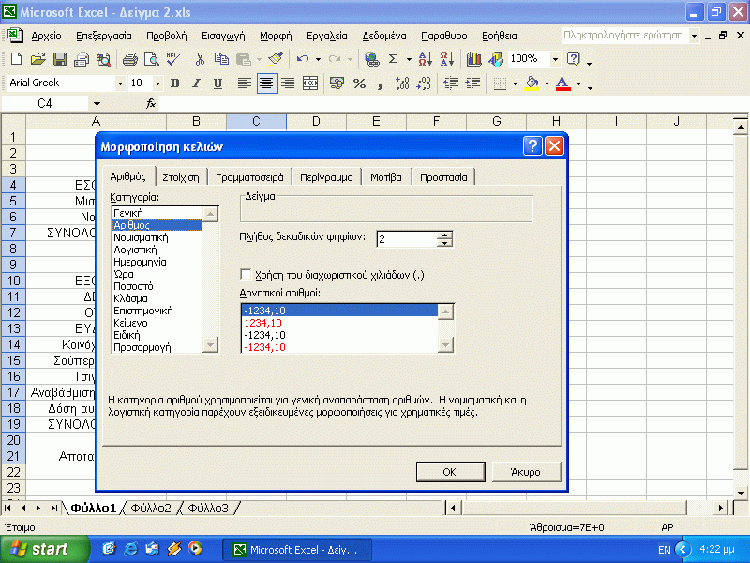This screenshot has width=750, height=563.
Task: Click the Percent style icon
Action: pos(359,84)
